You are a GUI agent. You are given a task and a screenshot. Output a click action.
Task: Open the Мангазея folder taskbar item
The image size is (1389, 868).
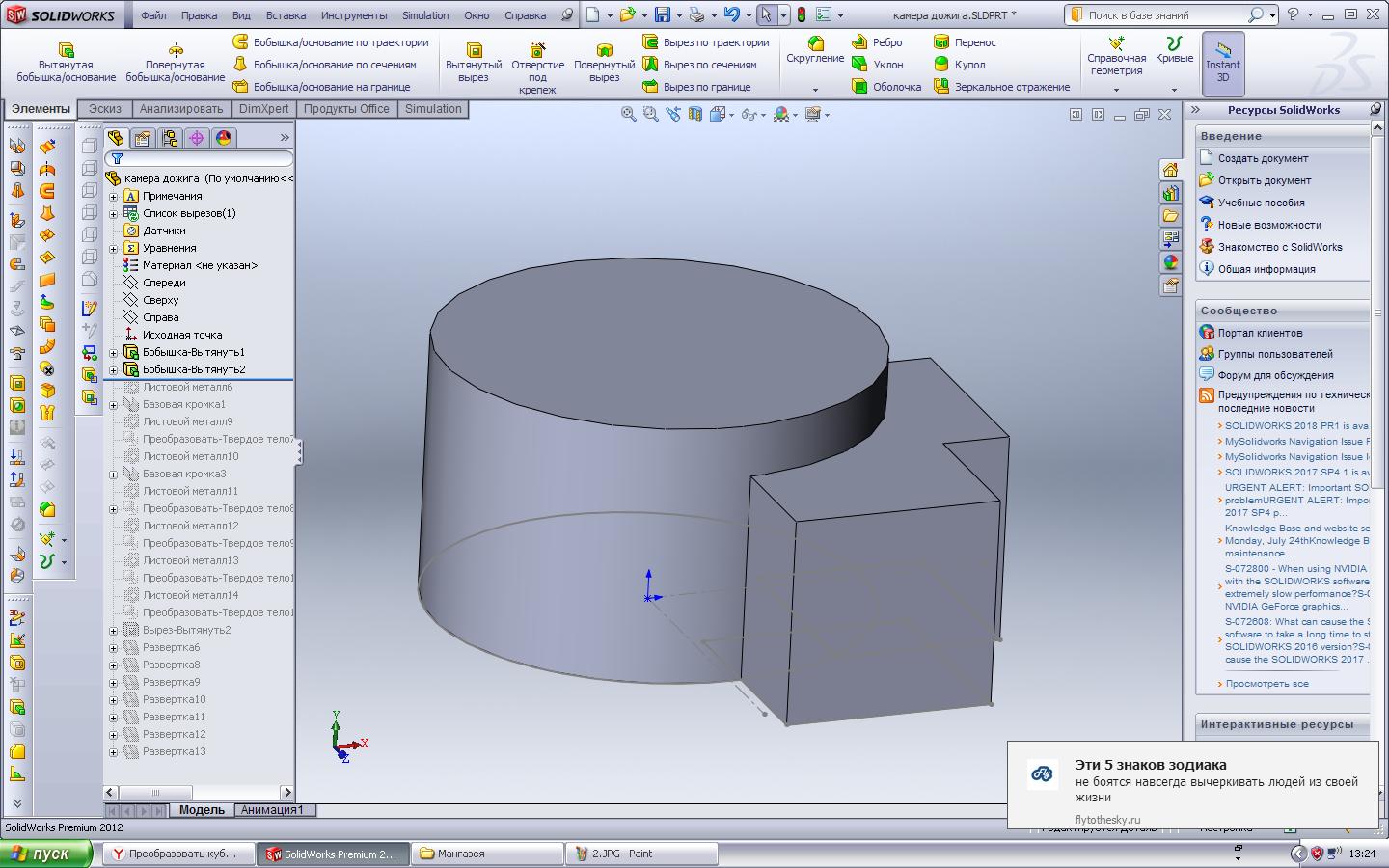click(x=488, y=854)
